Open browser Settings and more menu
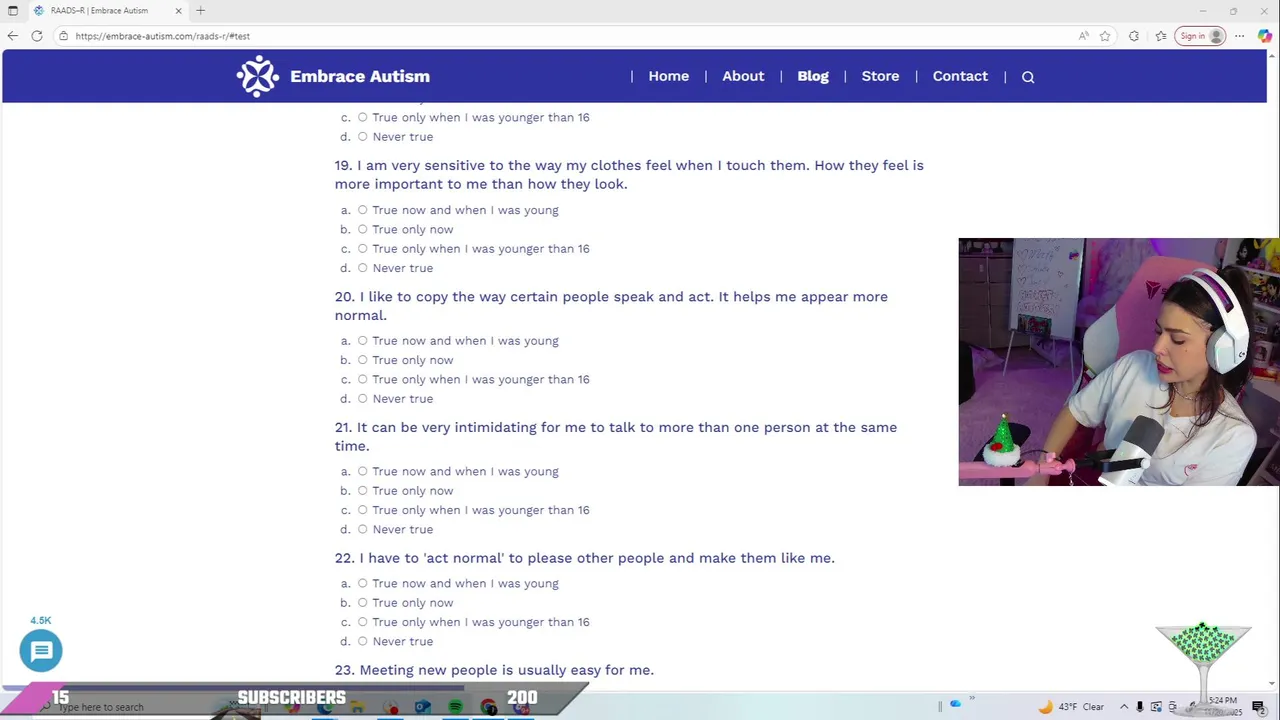Screen dimensions: 1280x720 1240,36
